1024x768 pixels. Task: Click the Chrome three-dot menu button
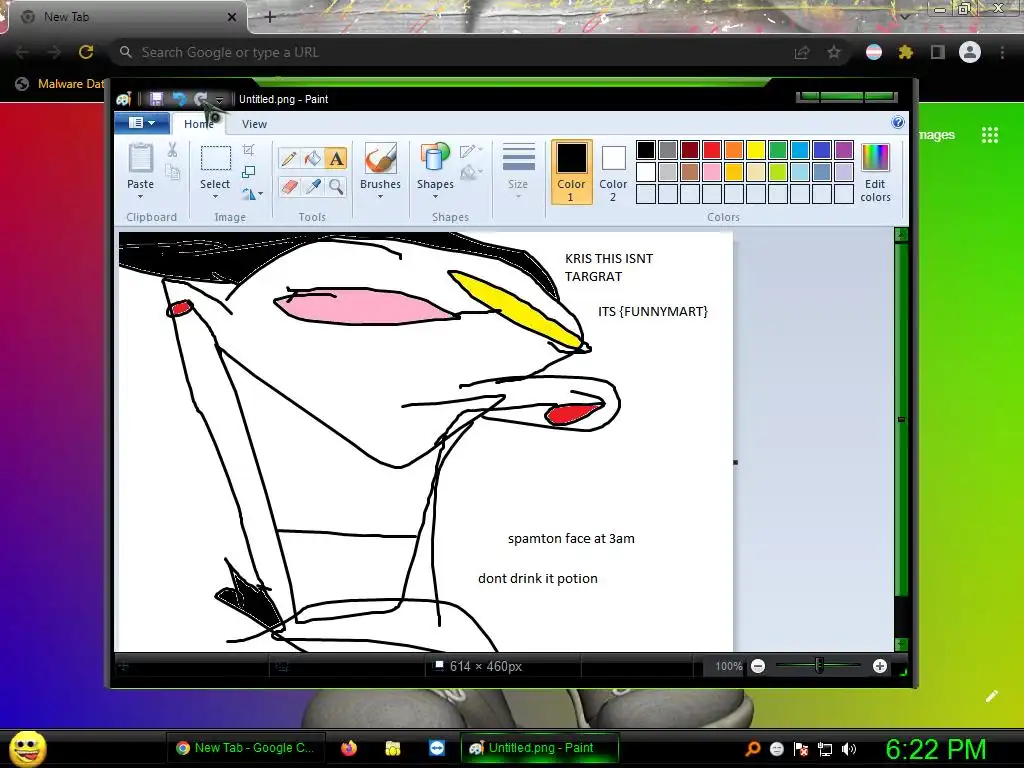click(x=1002, y=52)
